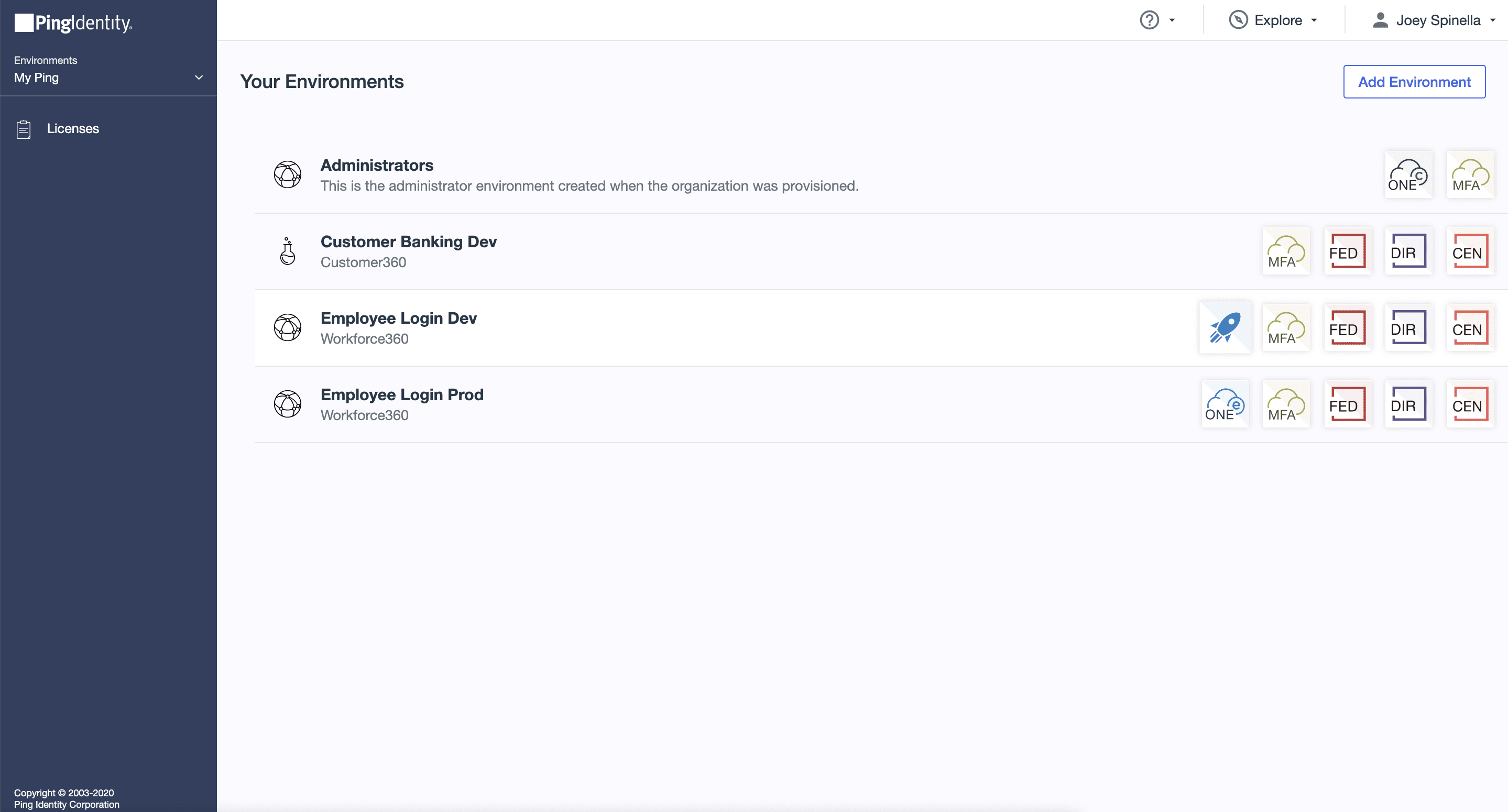Click the Administrators environment globe icon
This screenshot has width=1508, height=812.
[288, 174]
